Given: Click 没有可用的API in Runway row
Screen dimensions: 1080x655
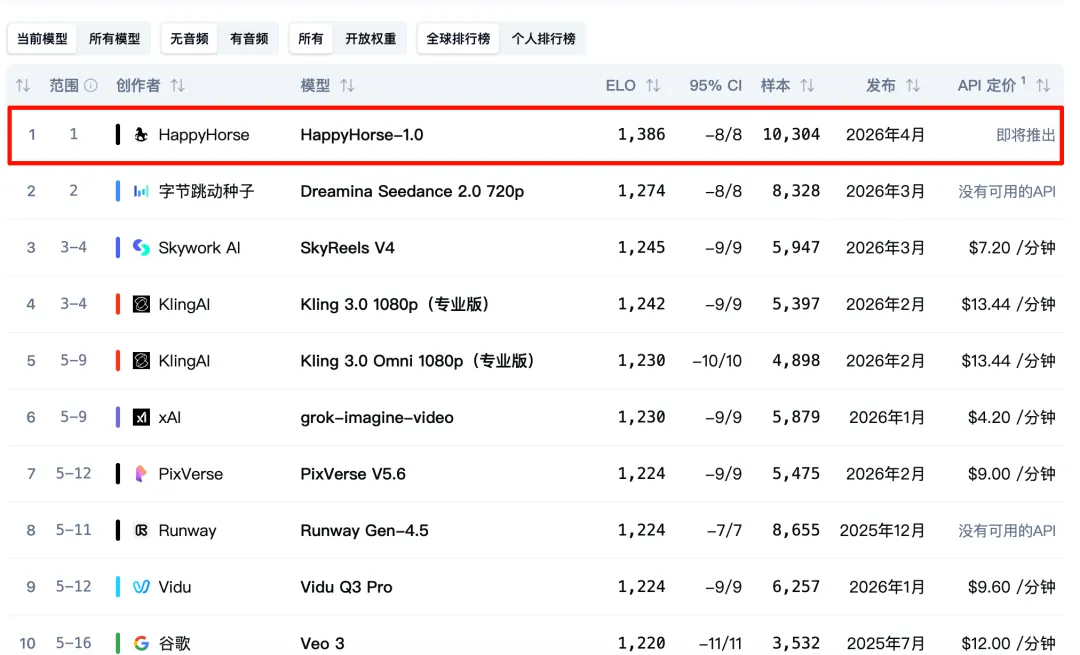Looking at the screenshot, I should point(1006,530).
